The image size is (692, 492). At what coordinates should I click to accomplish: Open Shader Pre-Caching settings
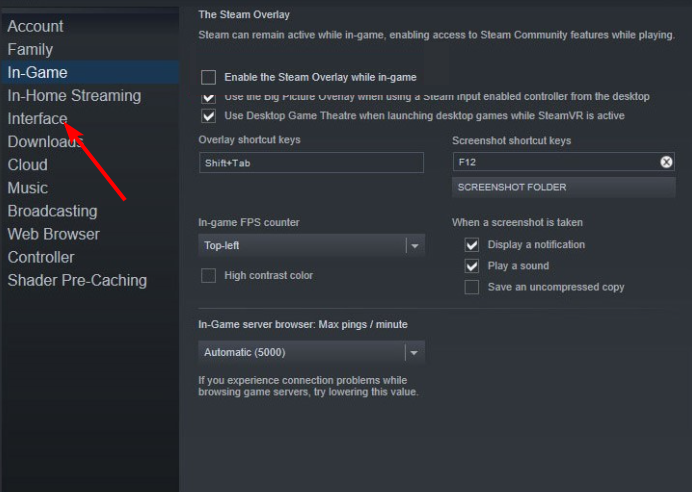point(77,280)
